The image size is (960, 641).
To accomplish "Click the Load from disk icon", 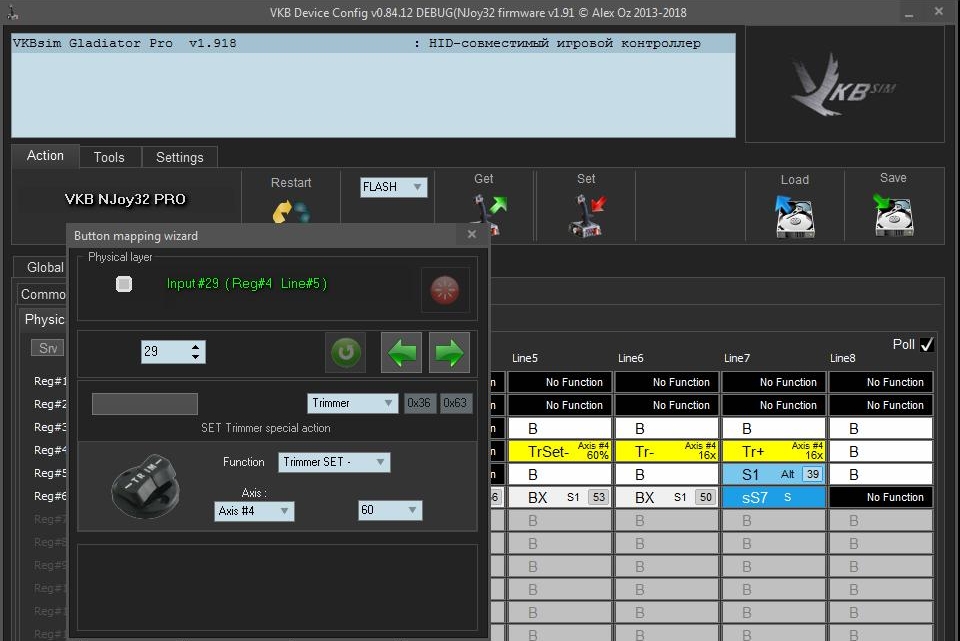I will pos(795,217).
